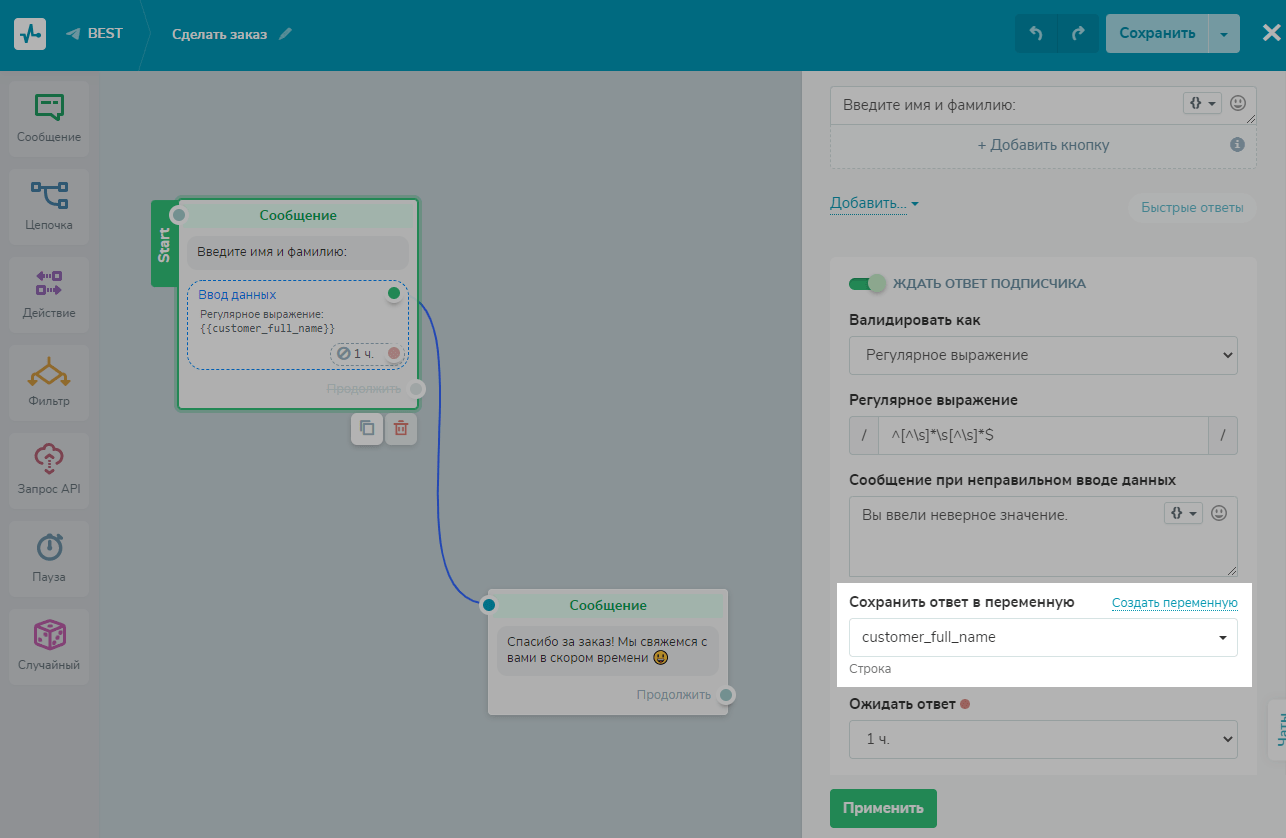This screenshot has height=838, width=1286.
Task: Open the customer_full_name variable dropdown
Action: [1042, 637]
